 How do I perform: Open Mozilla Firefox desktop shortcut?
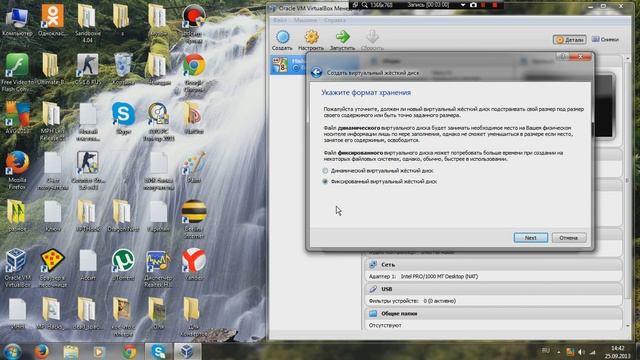(17, 170)
